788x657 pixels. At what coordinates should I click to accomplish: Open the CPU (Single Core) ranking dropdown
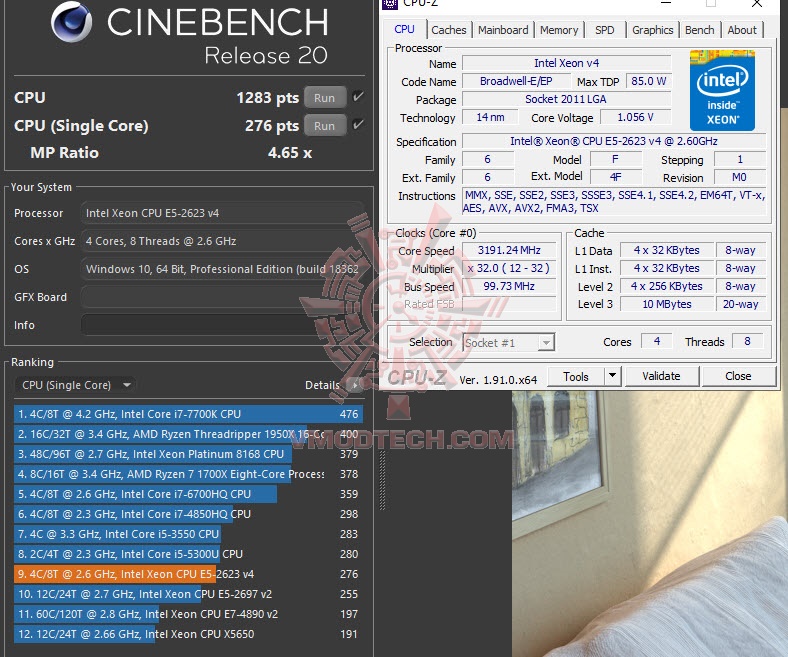tap(75, 385)
